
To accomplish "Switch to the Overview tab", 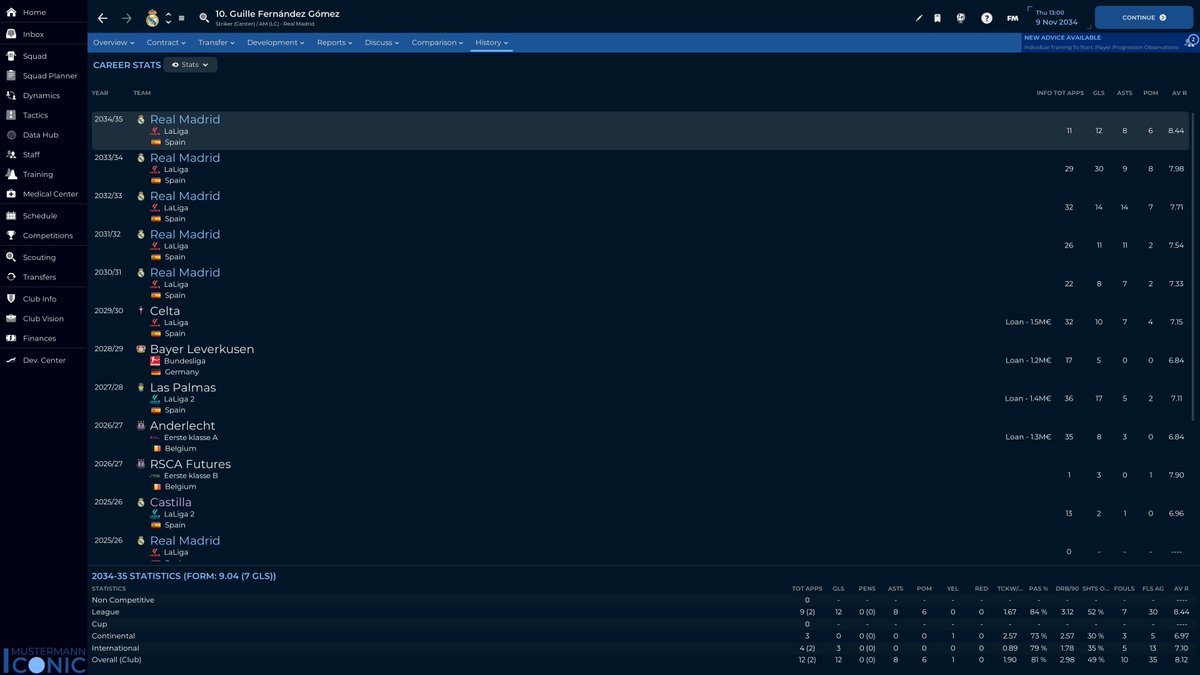I will coord(112,42).
